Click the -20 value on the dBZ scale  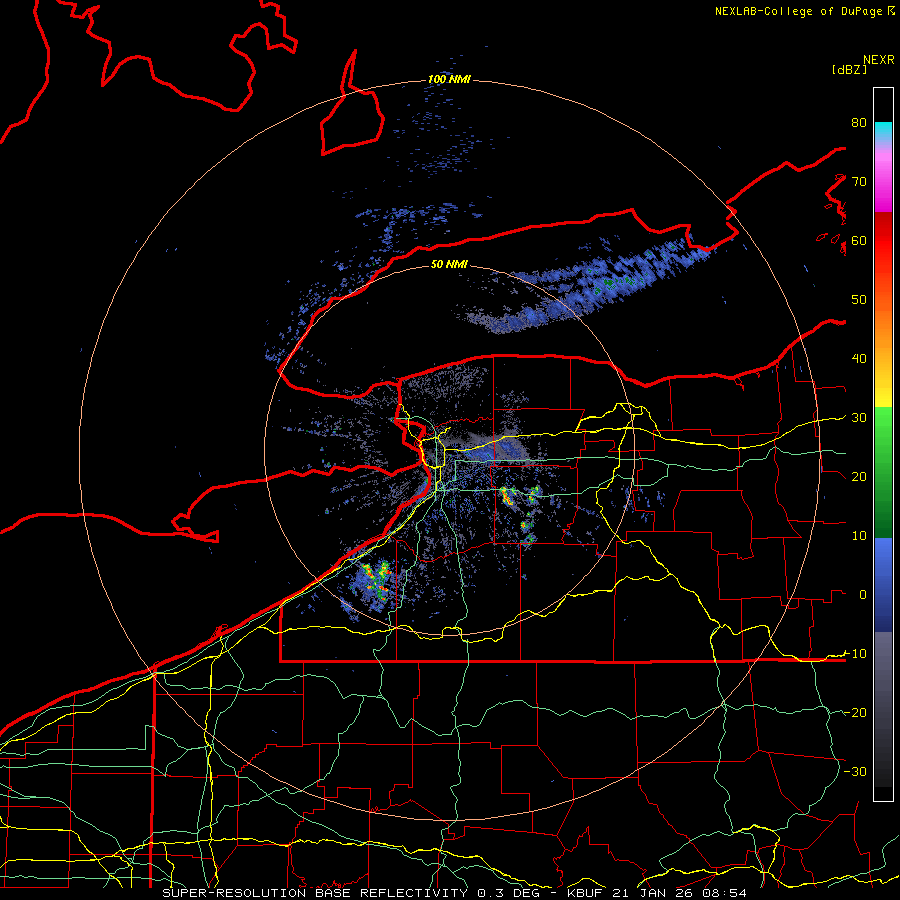pyautogui.click(x=855, y=712)
